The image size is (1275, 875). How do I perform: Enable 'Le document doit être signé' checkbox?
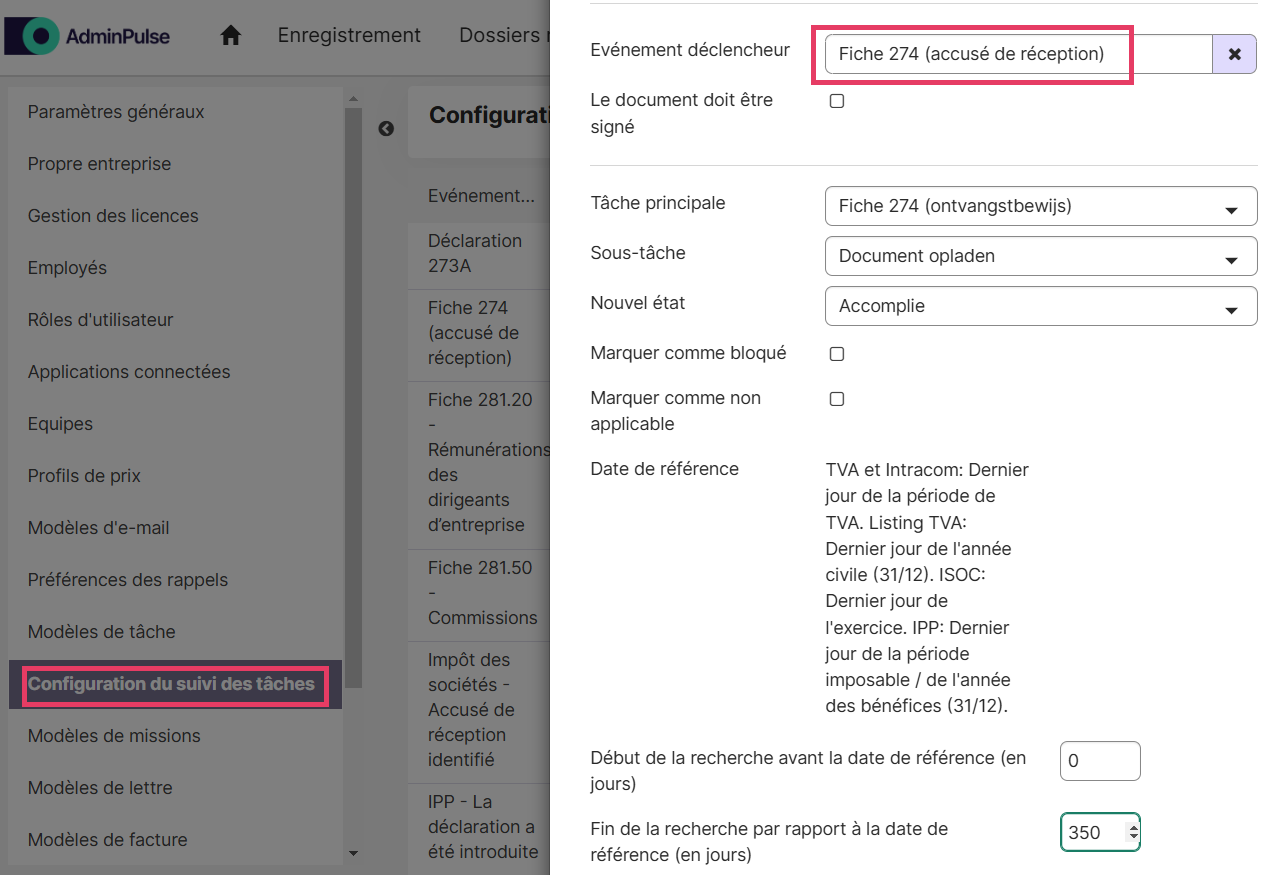click(x=837, y=101)
